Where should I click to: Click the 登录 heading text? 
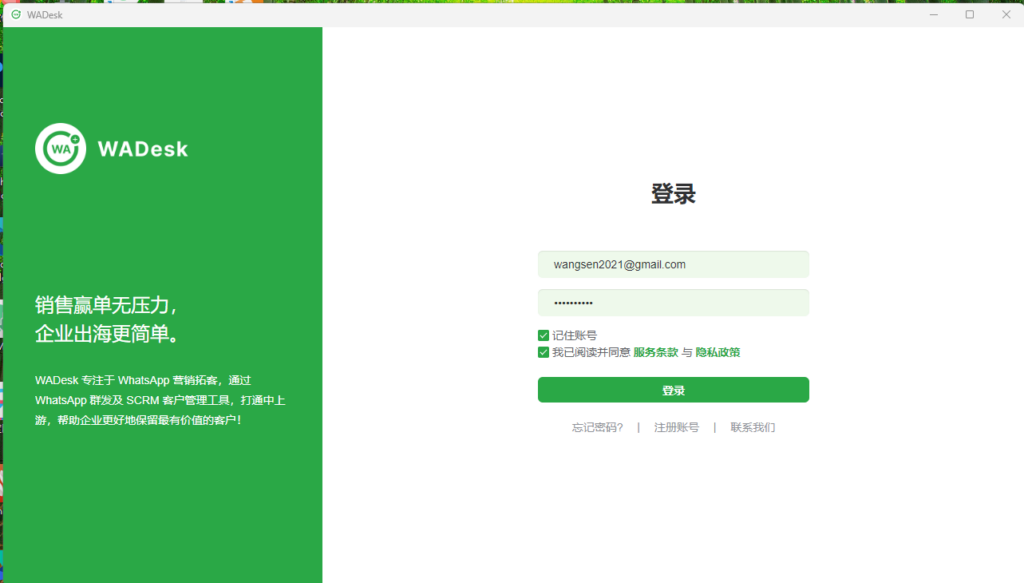tap(673, 194)
